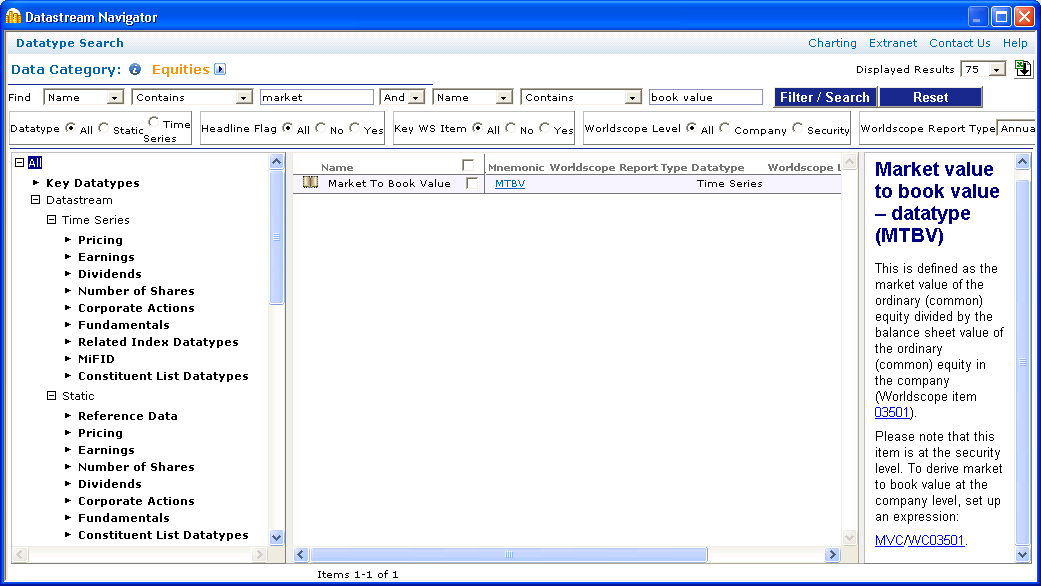Click the Reset button
The height and width of the screenshot is (586, 1041).
930,98
